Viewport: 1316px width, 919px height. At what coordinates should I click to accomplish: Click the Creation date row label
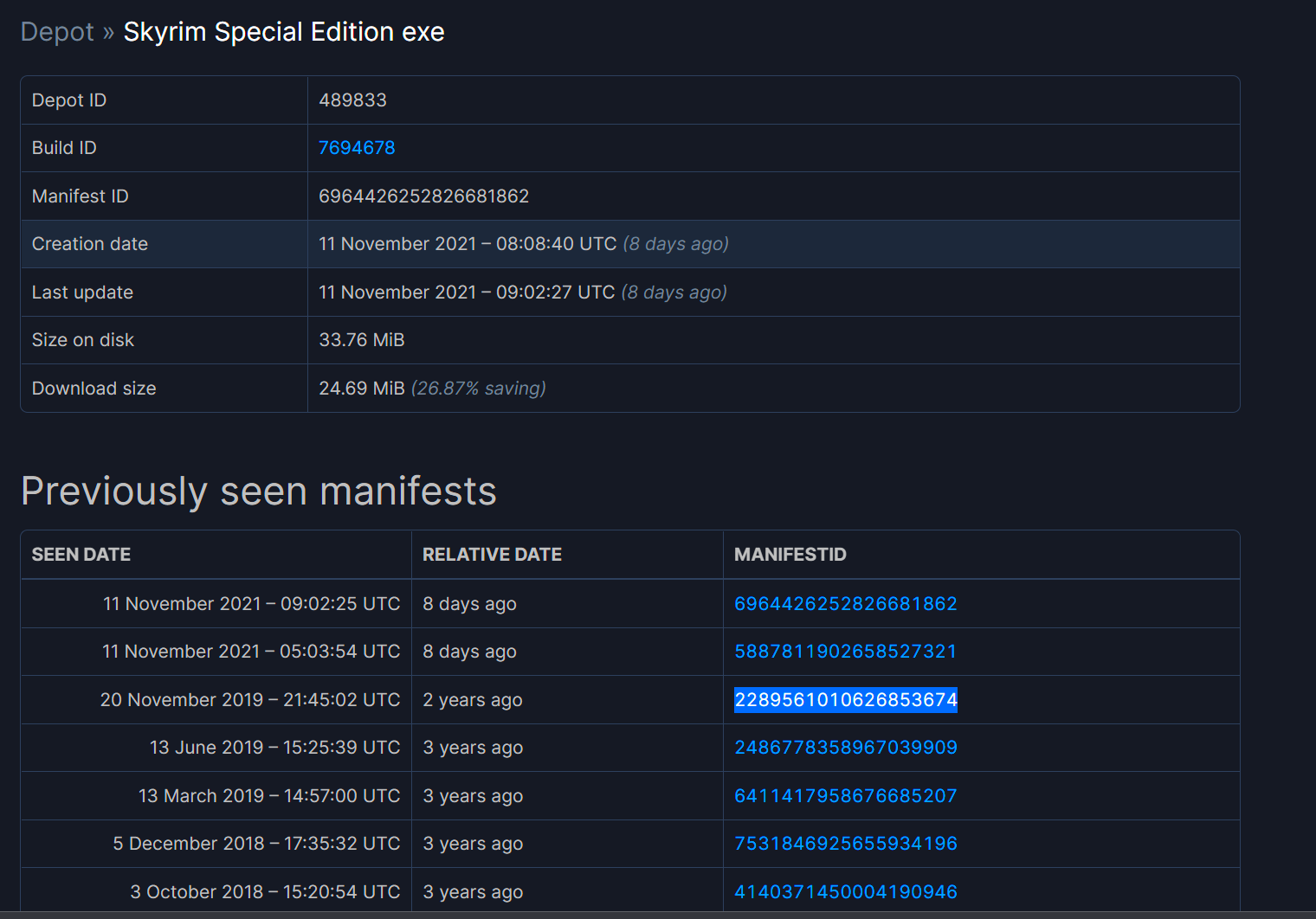90,244
